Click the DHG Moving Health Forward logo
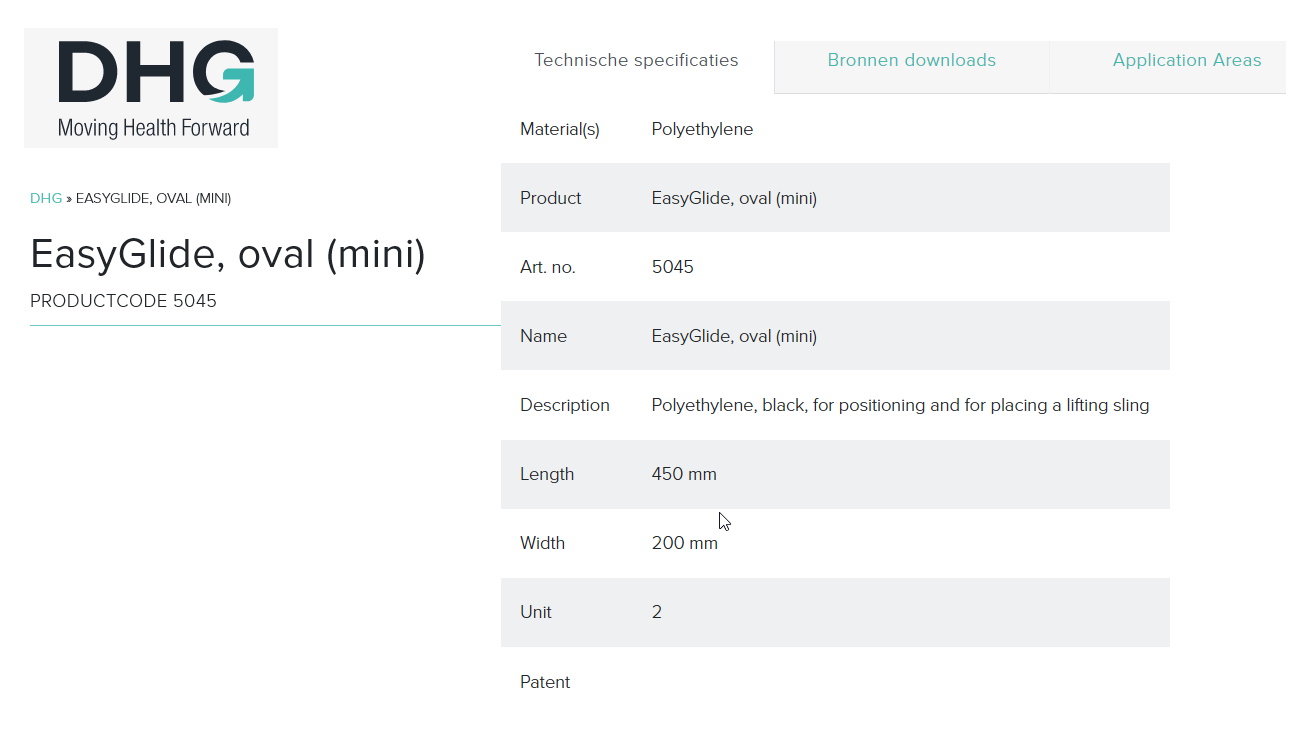Image resolution: width=1310 pixels, height=749 pixels. coord(151,88)
